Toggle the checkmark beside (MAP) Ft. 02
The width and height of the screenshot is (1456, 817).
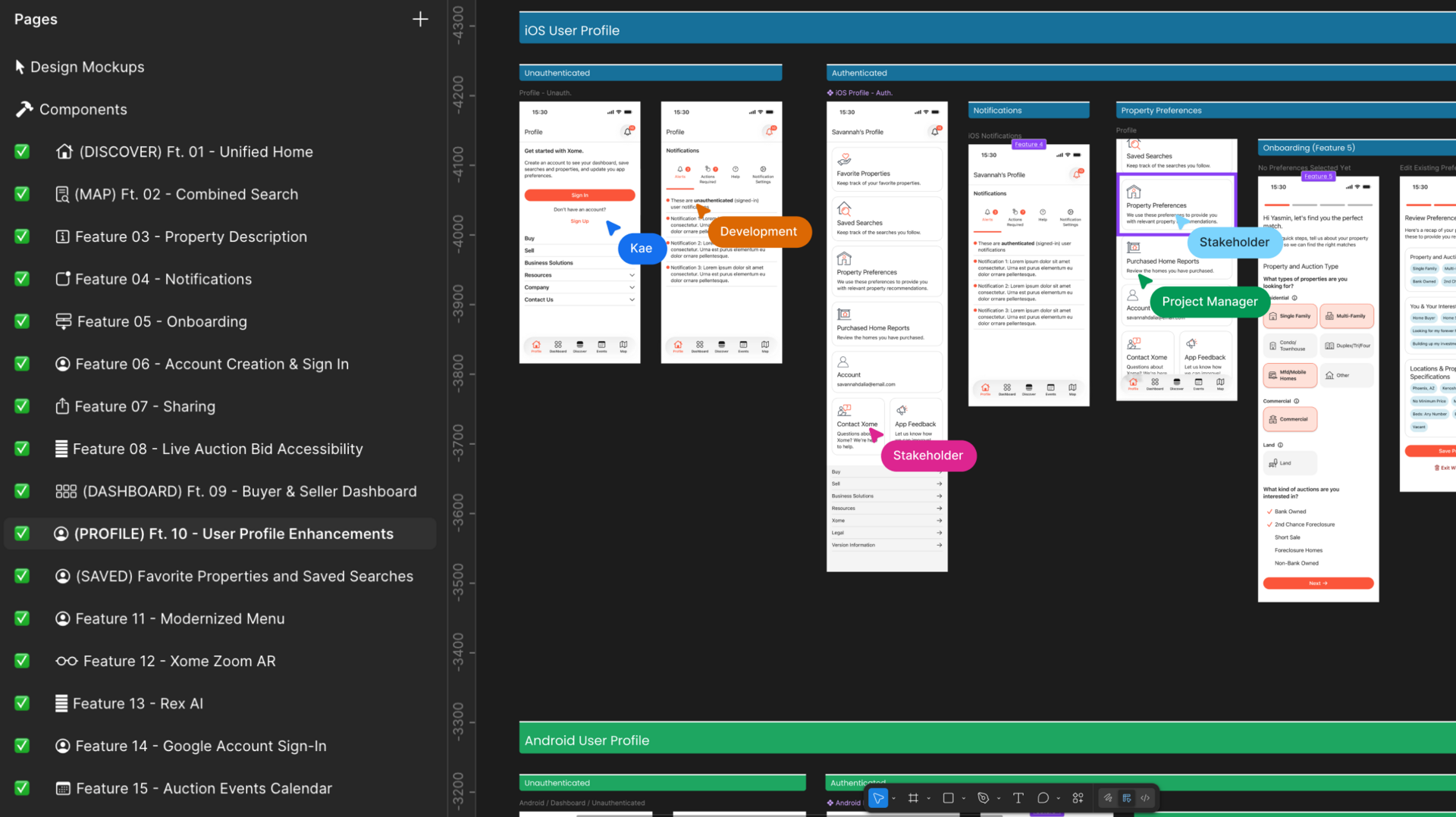[21, 194]
